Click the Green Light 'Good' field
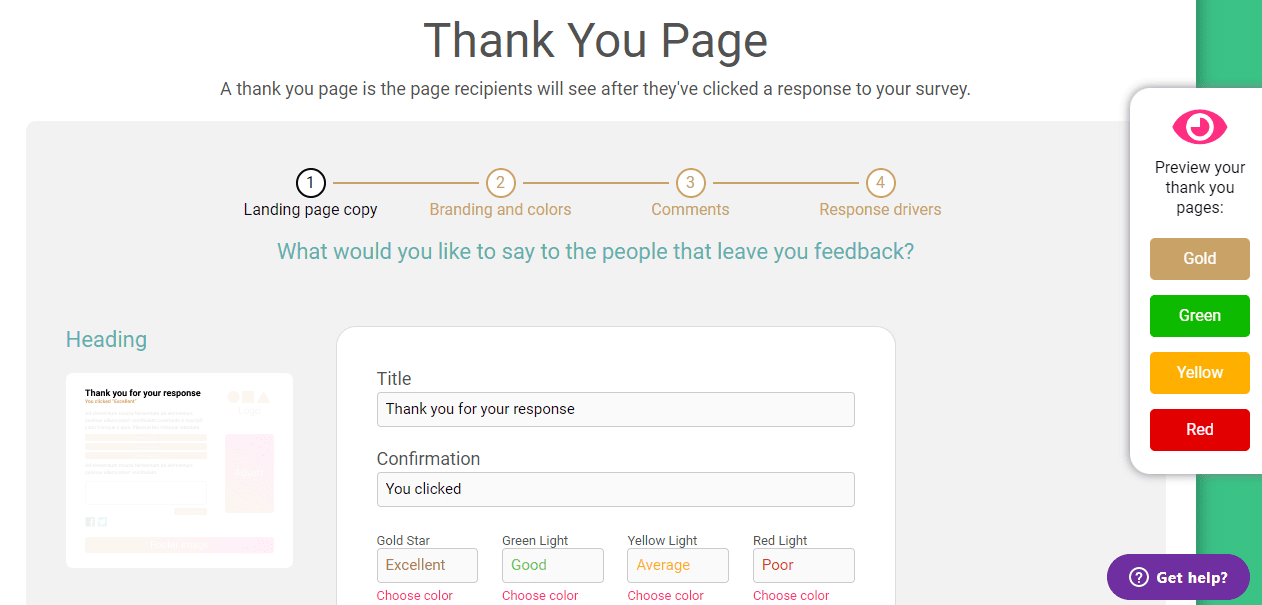This screenshot has height=605, width=1262. coord(552,565)
